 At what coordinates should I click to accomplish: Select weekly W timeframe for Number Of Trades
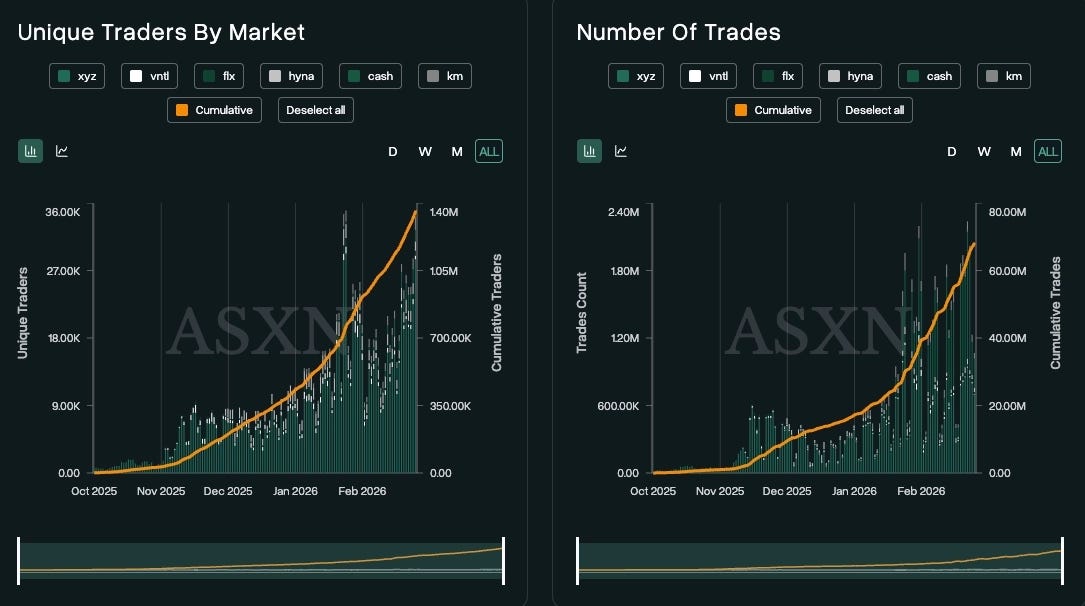[984, 152]
